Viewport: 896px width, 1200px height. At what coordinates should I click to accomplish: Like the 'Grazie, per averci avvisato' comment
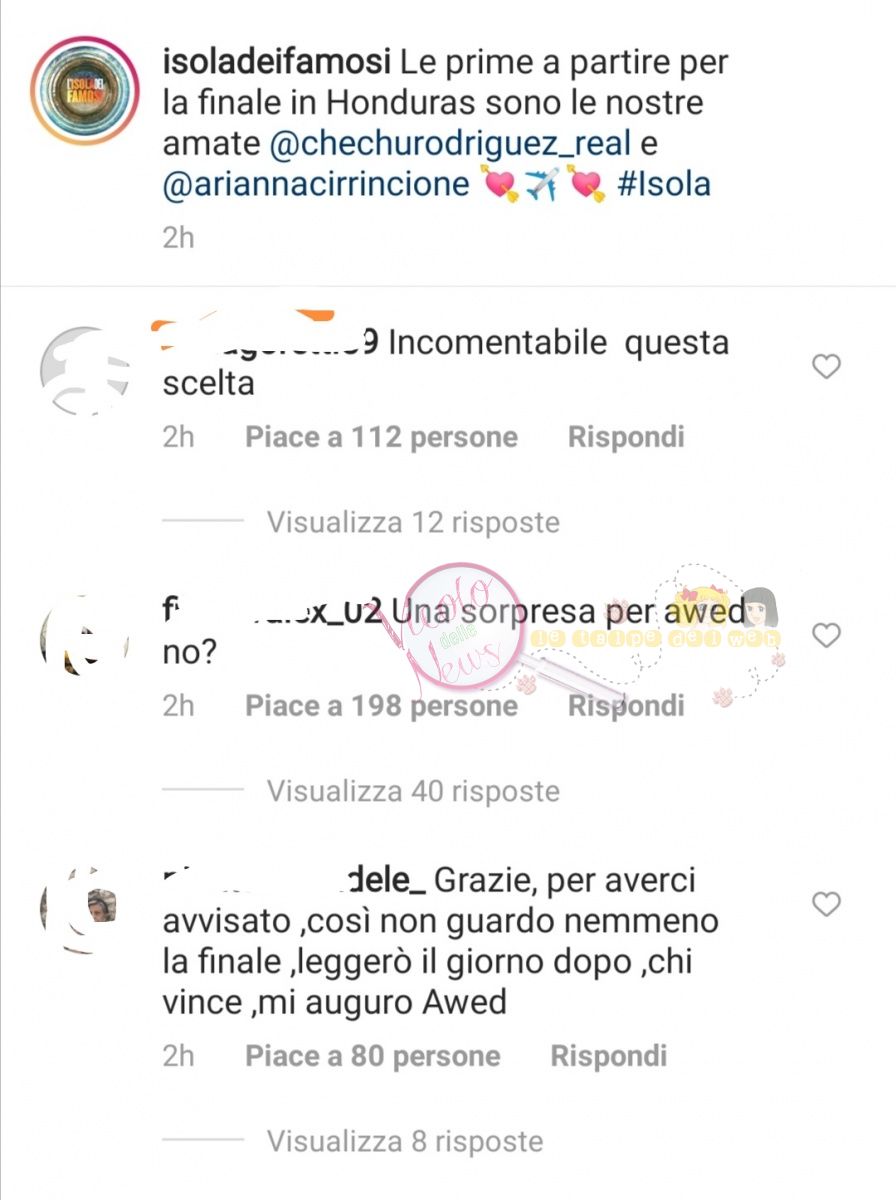coord(826,905)
